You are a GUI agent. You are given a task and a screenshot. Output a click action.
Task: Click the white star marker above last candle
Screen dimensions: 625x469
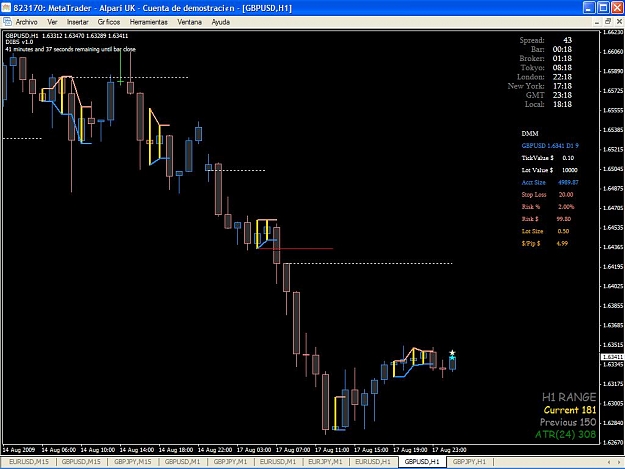pyautogui.click(x=452, y=353)
